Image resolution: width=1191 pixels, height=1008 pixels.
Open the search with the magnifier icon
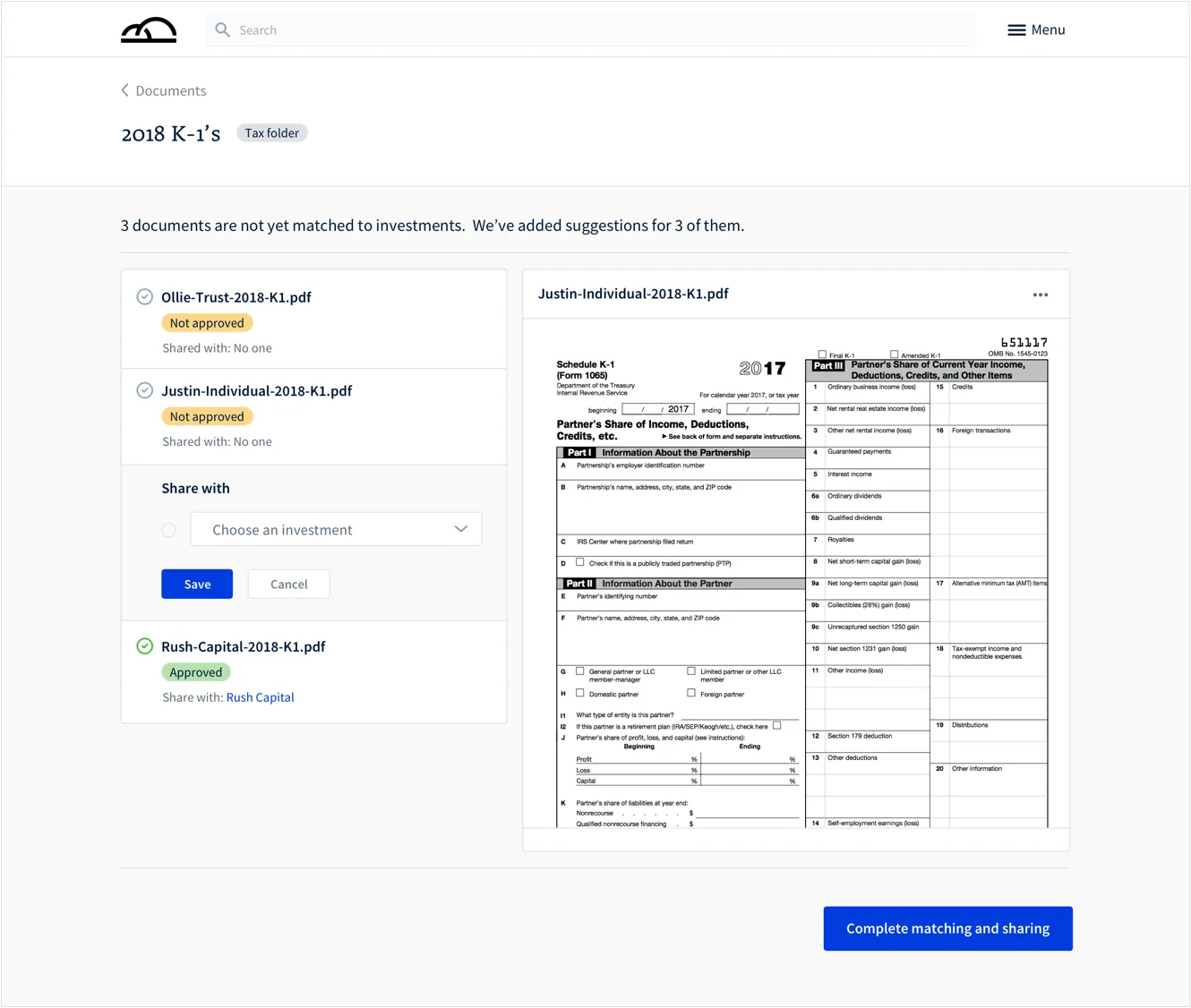pyautogui.click(x=222, y=30)
